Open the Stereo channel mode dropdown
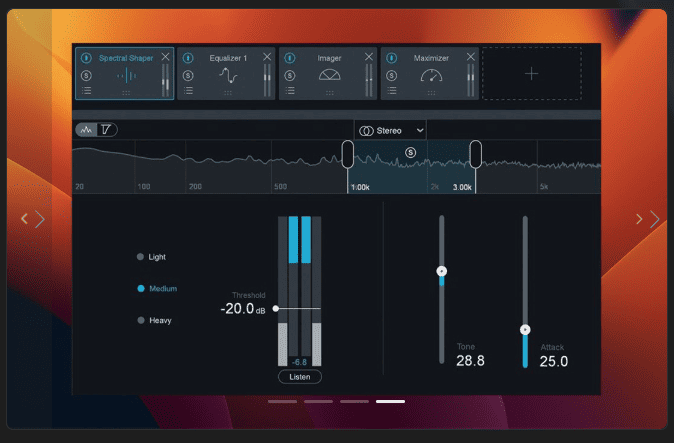The width and height of the screenshot is (674, 443). click(390, 131)
